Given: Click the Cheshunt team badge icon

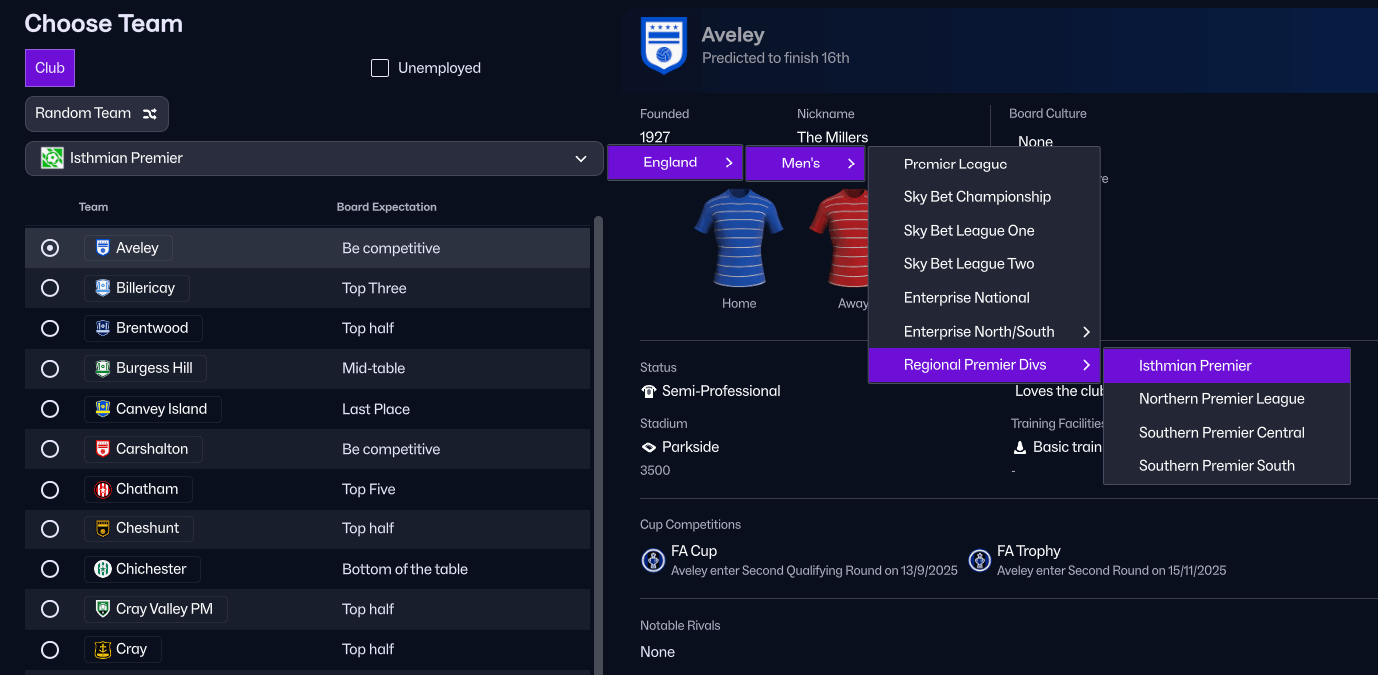Looking at the screenshot, I should 102,528.
